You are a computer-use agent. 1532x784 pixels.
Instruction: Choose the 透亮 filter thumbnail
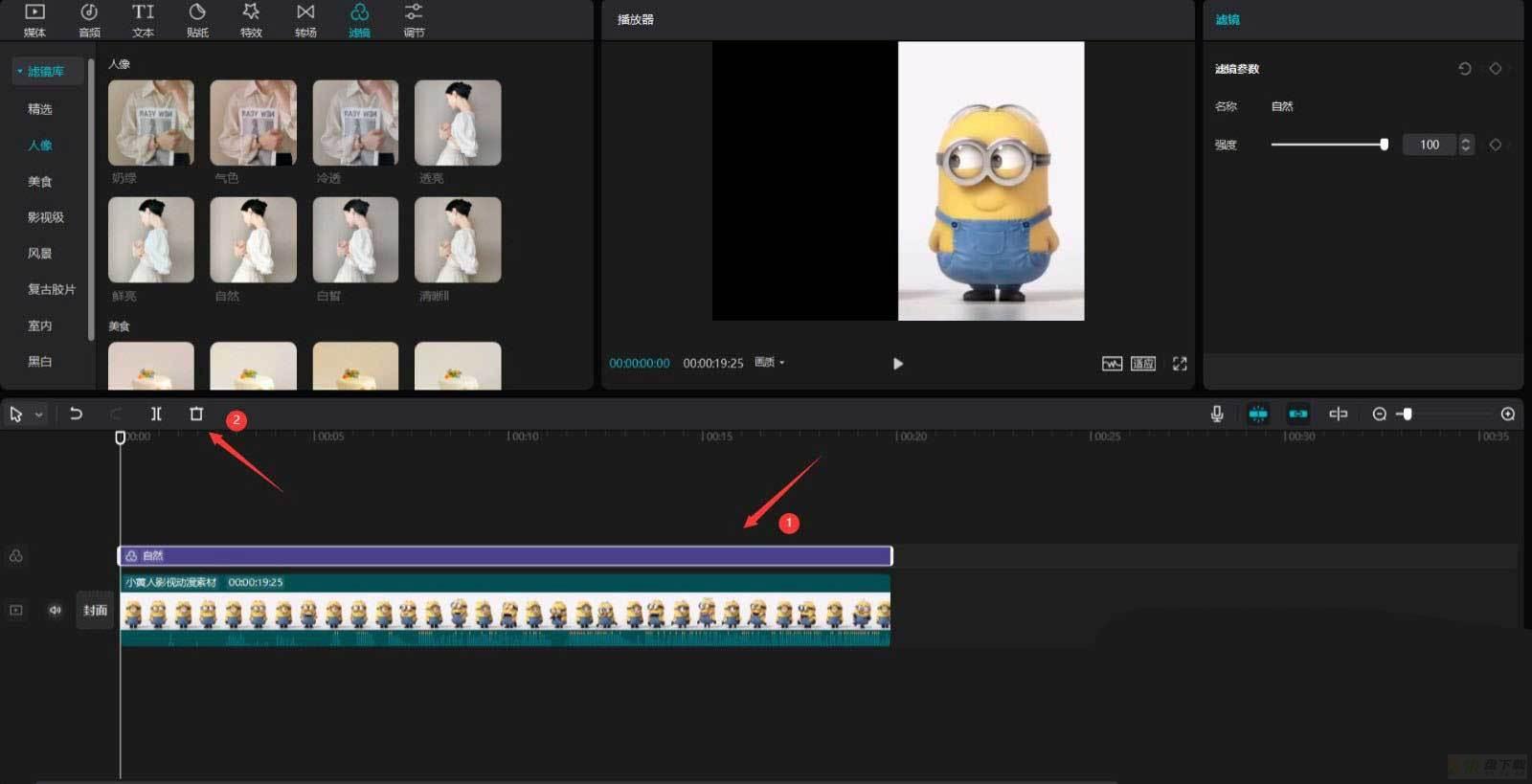[458, 123]
